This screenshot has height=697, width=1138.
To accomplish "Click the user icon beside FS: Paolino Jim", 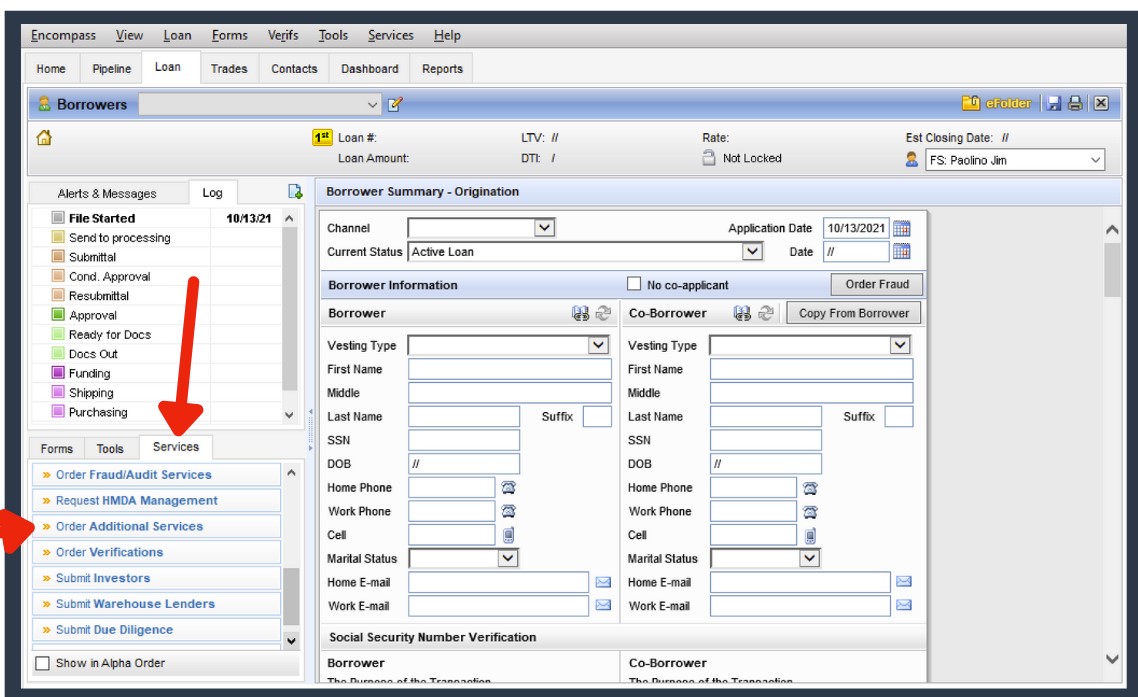I will pos(912,159).
